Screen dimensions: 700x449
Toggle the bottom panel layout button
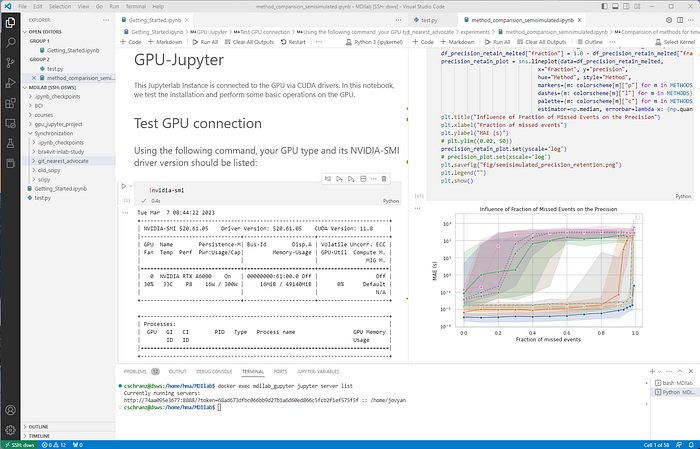[x=615, y=6]
